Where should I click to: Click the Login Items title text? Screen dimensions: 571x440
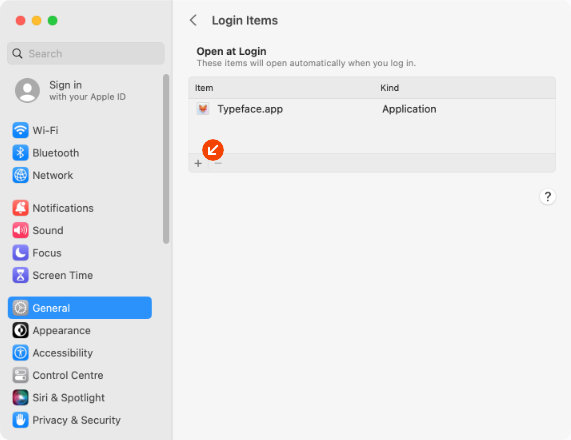click(245, 20)
